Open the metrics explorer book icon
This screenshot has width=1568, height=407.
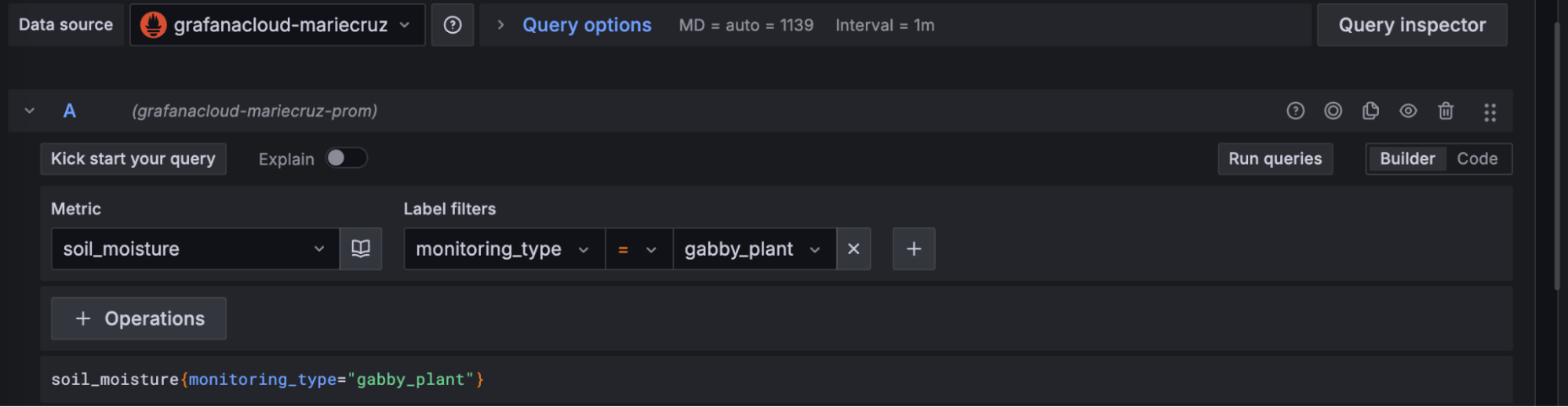[361, 249]
